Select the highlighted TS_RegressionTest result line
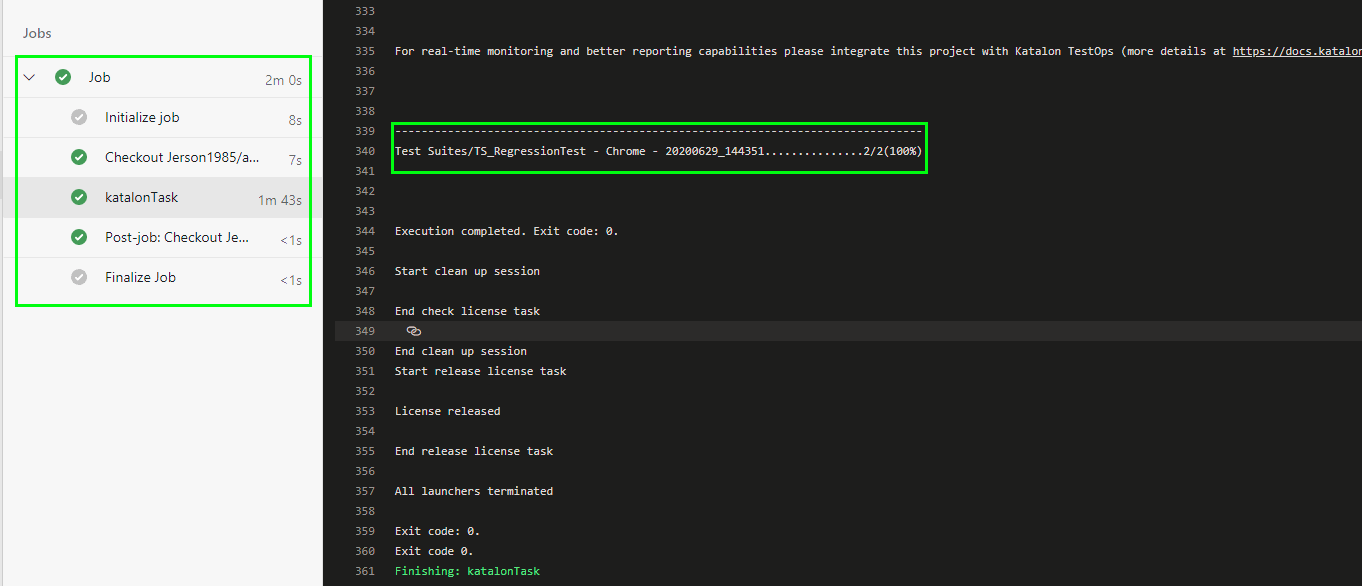Screen dimensions: 1362x586 click(x=657, y=150)
